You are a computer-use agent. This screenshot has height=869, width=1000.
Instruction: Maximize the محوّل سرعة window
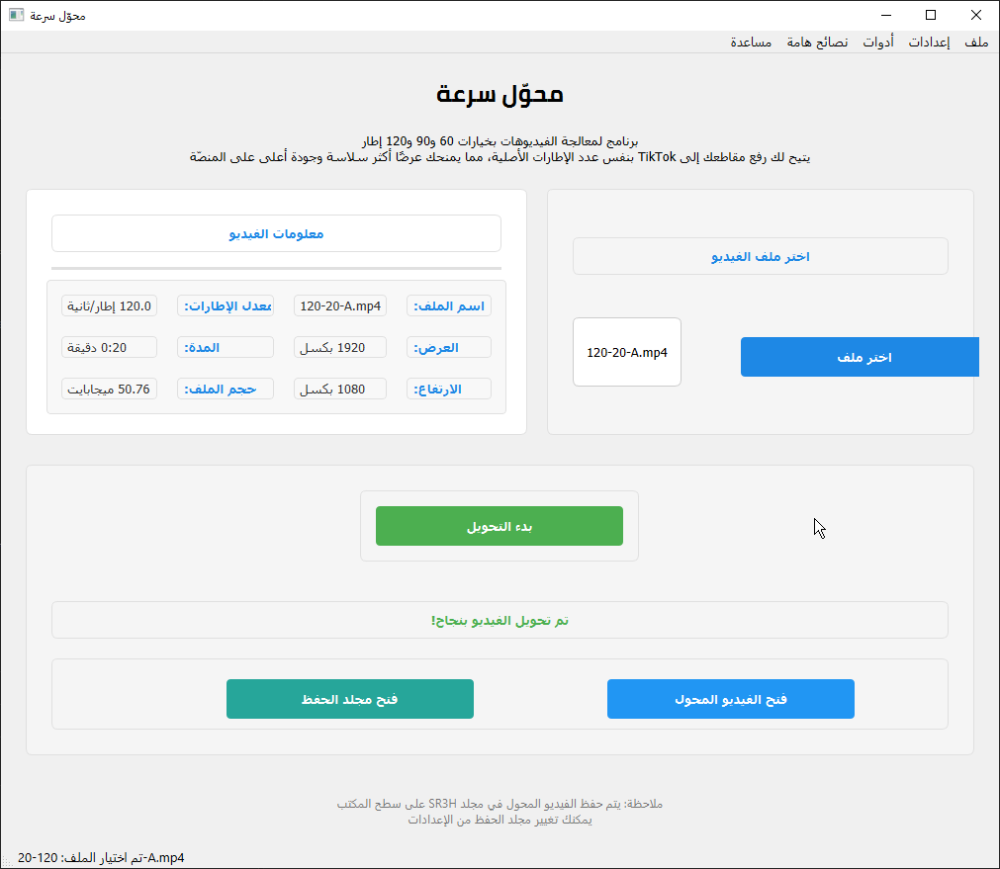point(931,15)
